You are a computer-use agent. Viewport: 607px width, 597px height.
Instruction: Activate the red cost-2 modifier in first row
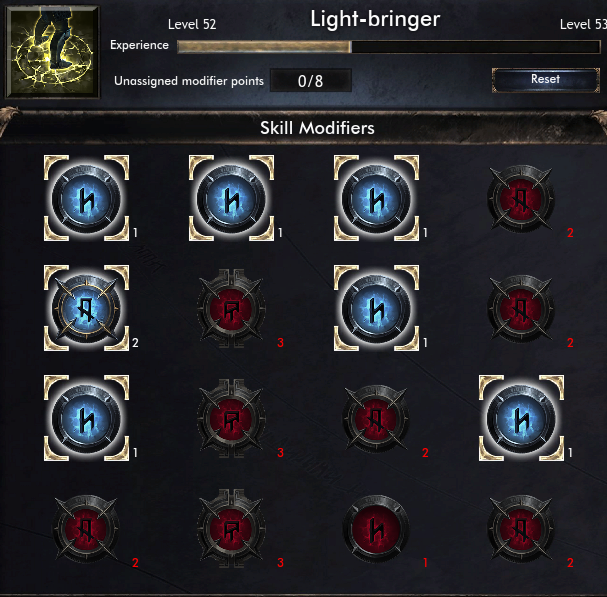point(521,199)
